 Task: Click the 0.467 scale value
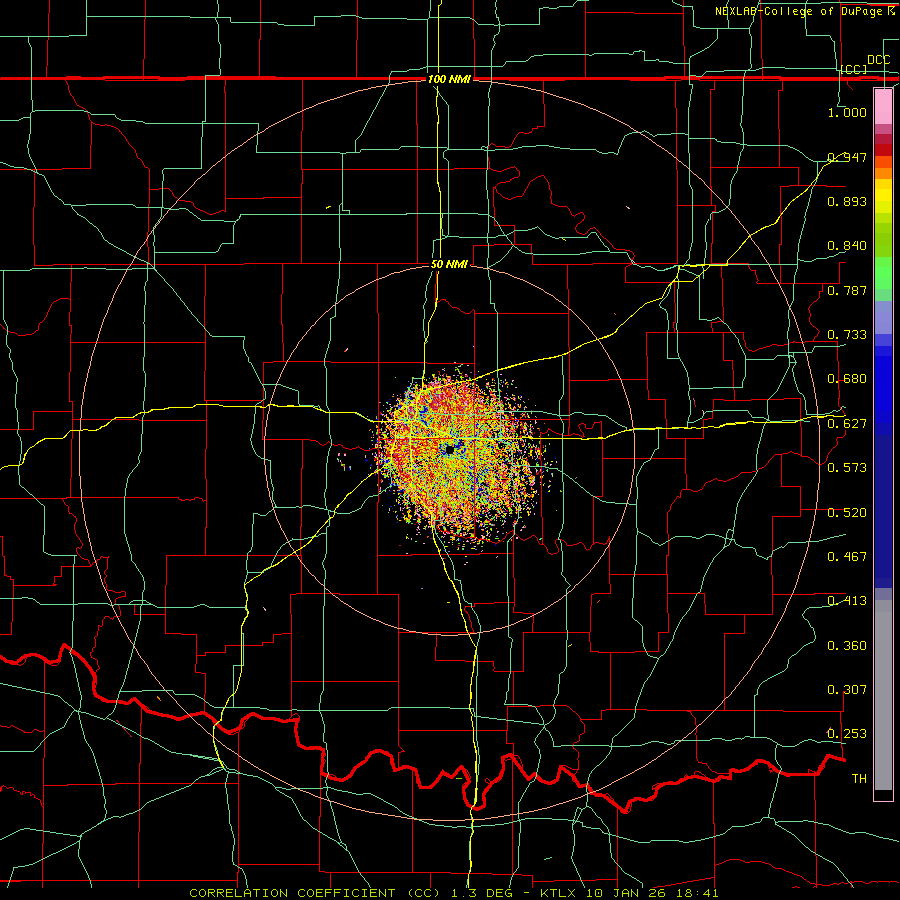click(x=847, y=557)
